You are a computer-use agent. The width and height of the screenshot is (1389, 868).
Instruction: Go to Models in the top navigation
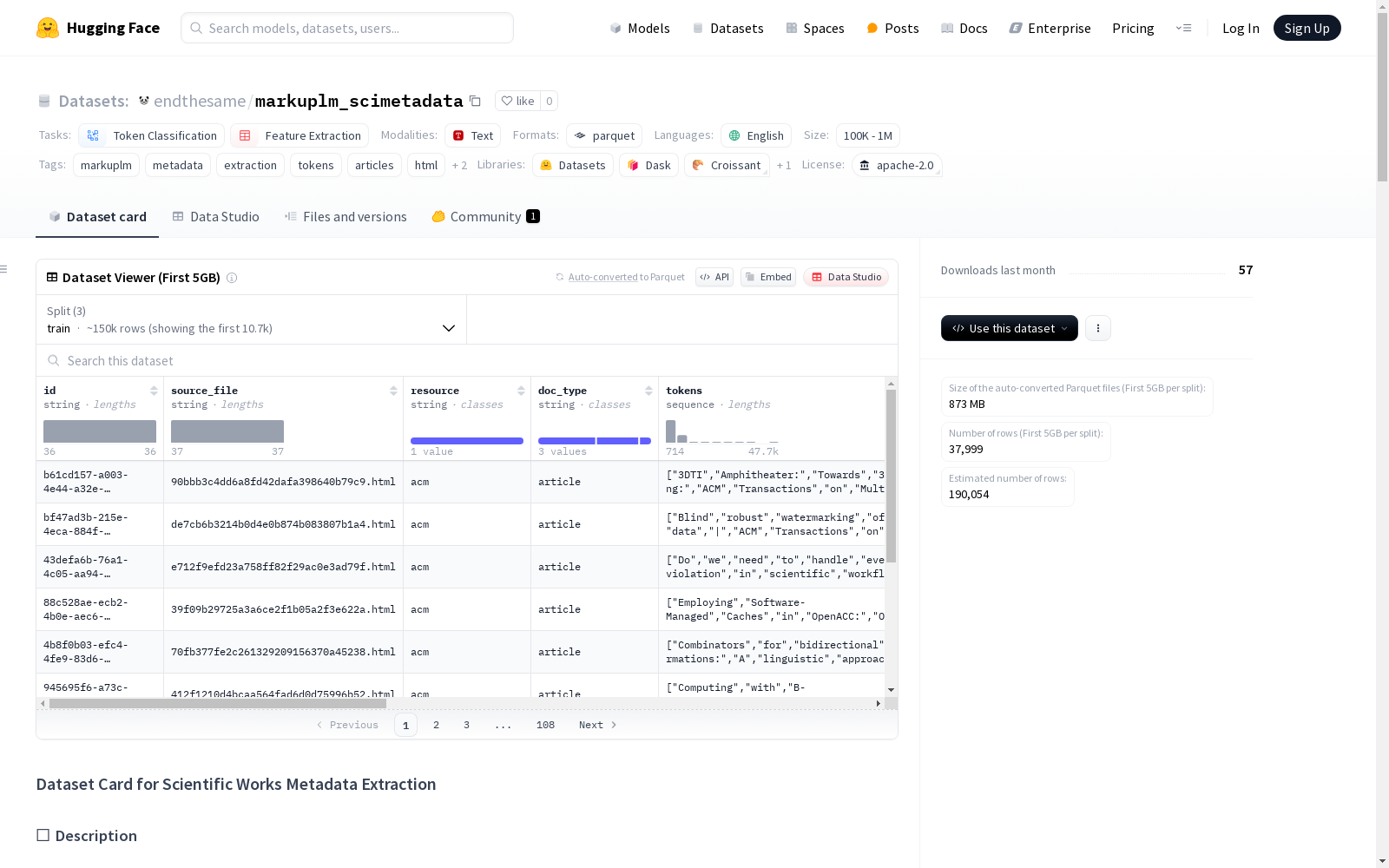(x=640, y=28)
